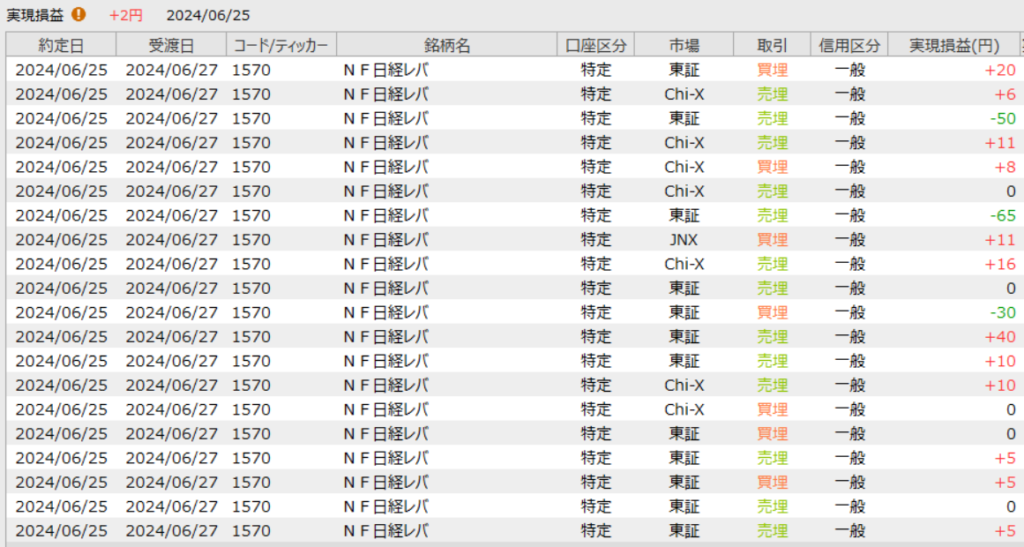Click the orange warning icon beside 実現損益
This screenshot has height=547, width=1024.
tap(79, 14)
